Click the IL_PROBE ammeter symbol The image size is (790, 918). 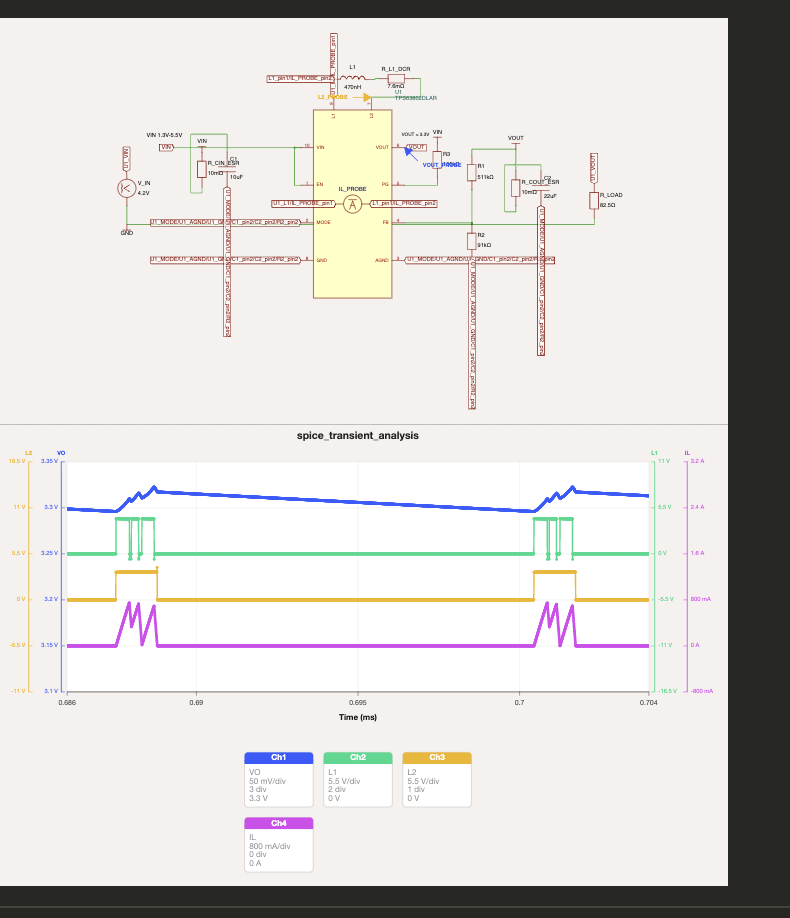352,204
